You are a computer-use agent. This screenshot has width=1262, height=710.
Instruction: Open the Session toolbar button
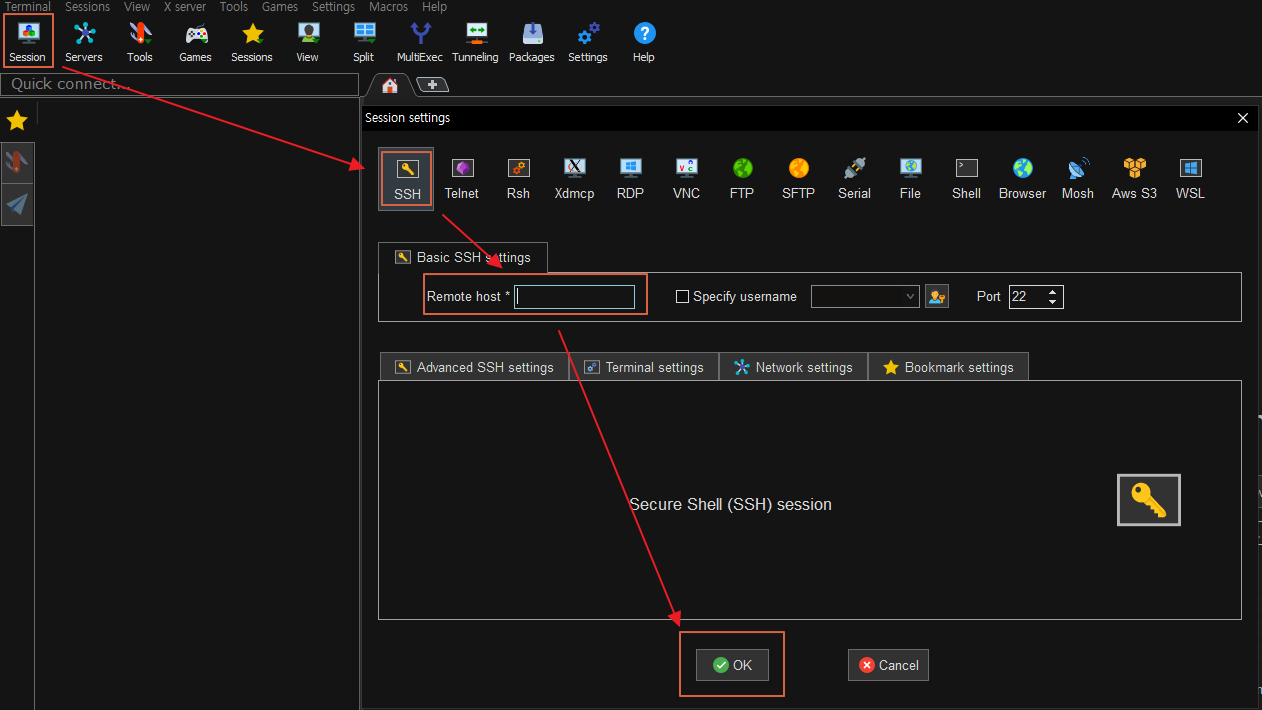point(28,42)
